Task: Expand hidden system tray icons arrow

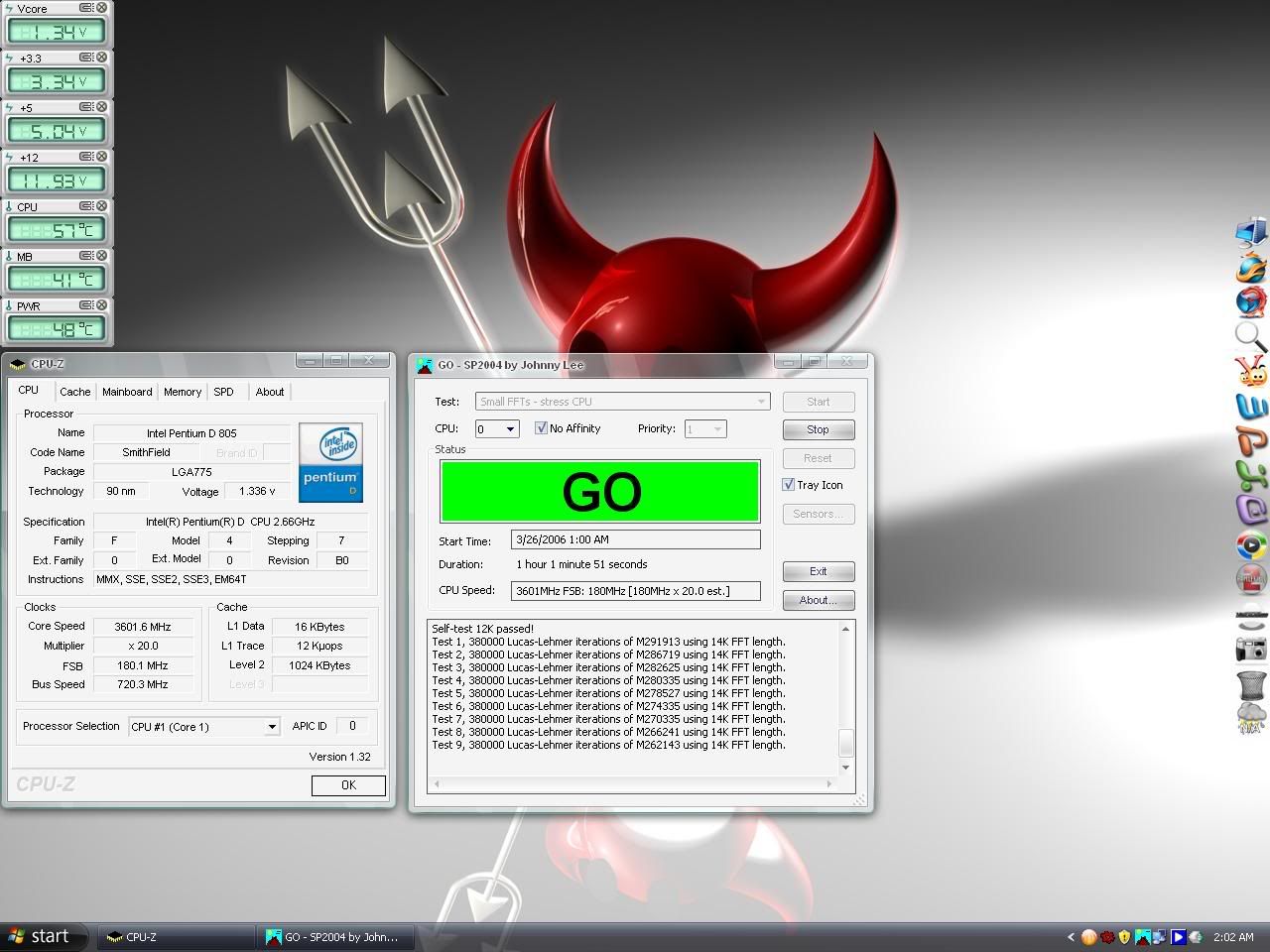Action: tap(1071, 936)
